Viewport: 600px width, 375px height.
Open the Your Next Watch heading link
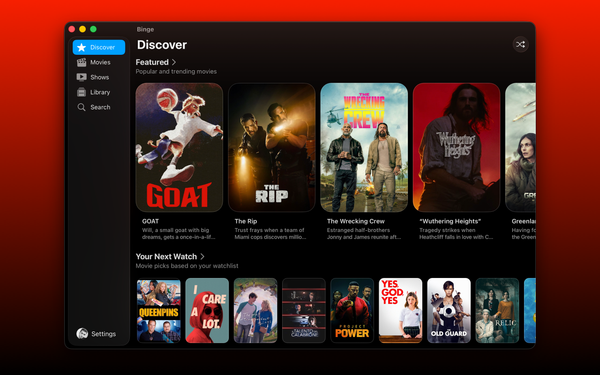click(x=166, y=256)
